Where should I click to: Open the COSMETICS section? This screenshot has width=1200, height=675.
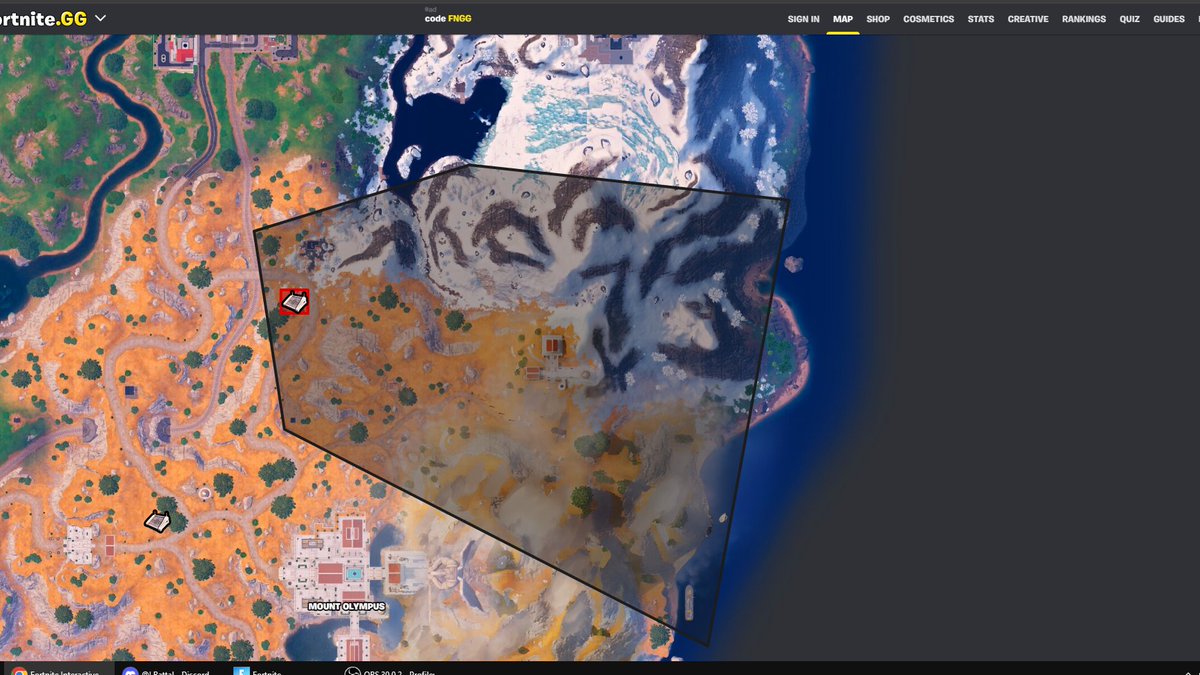[x=929, y=19]
